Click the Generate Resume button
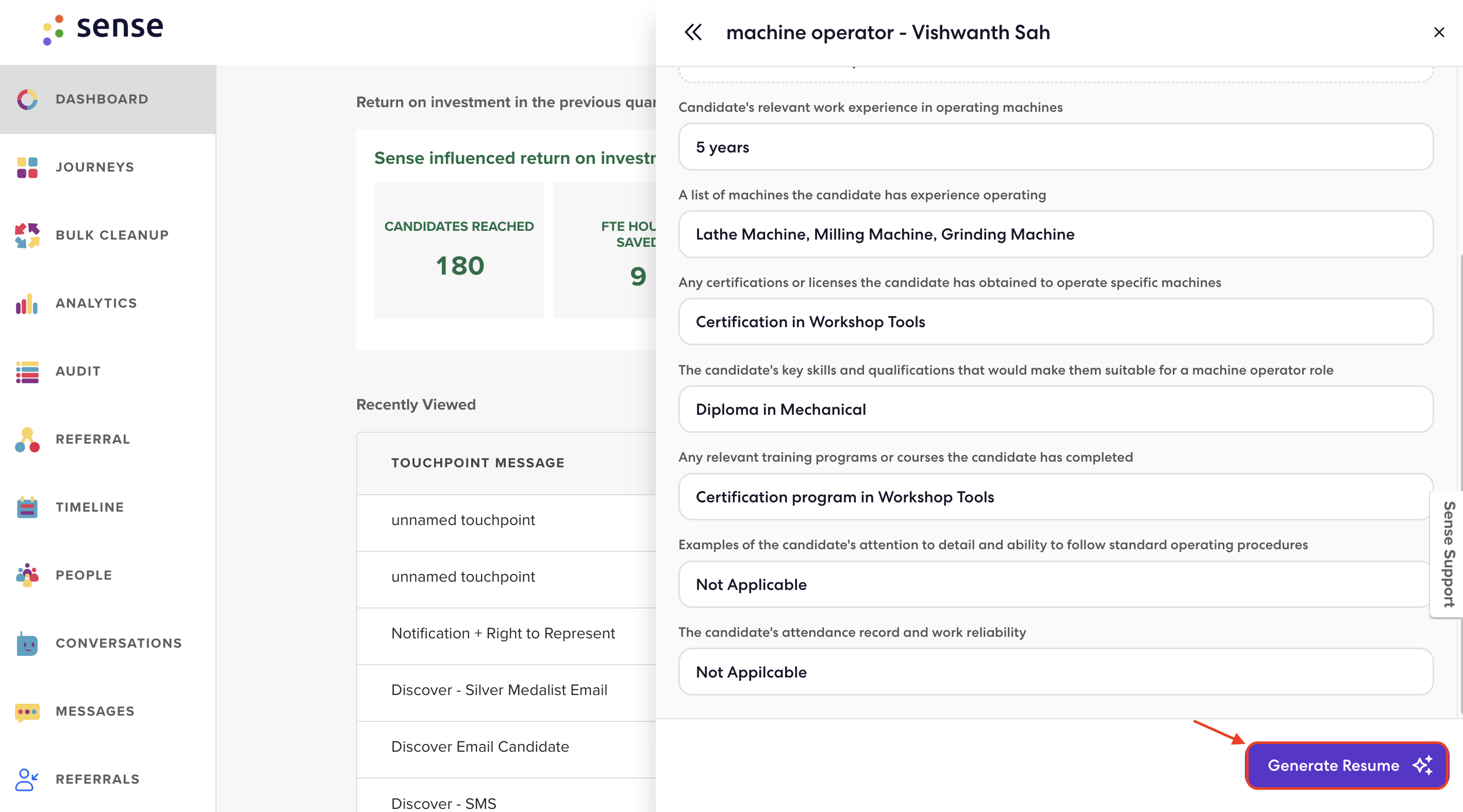This screenshot has width=1463, height=812. 1346,766
